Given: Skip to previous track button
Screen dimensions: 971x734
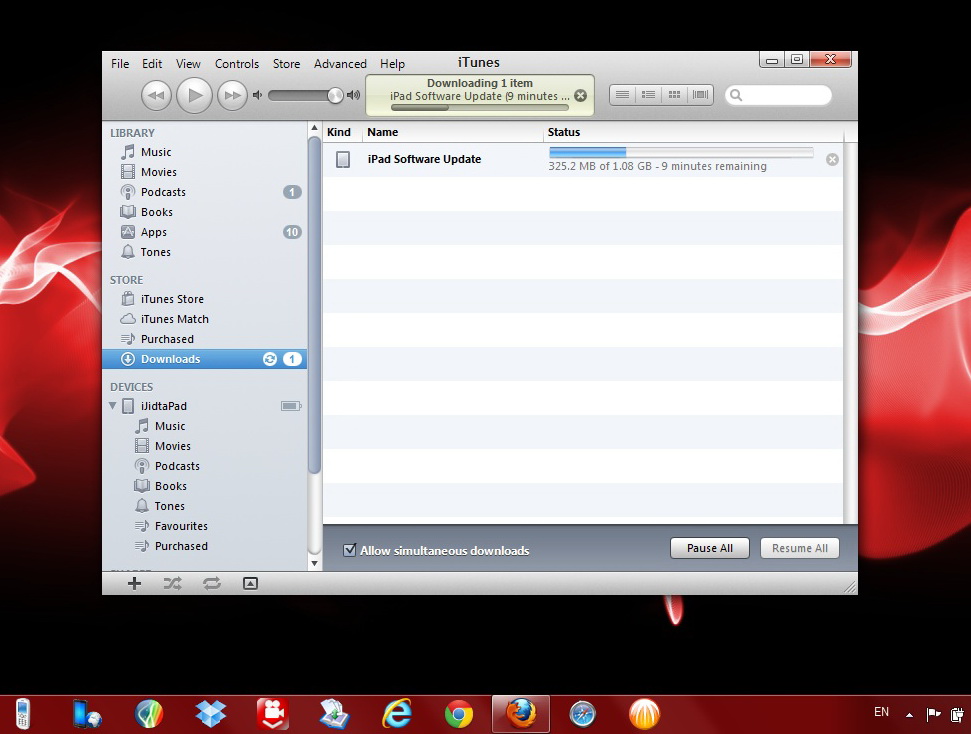Looking at the screenshot, I should pos(156,95).
